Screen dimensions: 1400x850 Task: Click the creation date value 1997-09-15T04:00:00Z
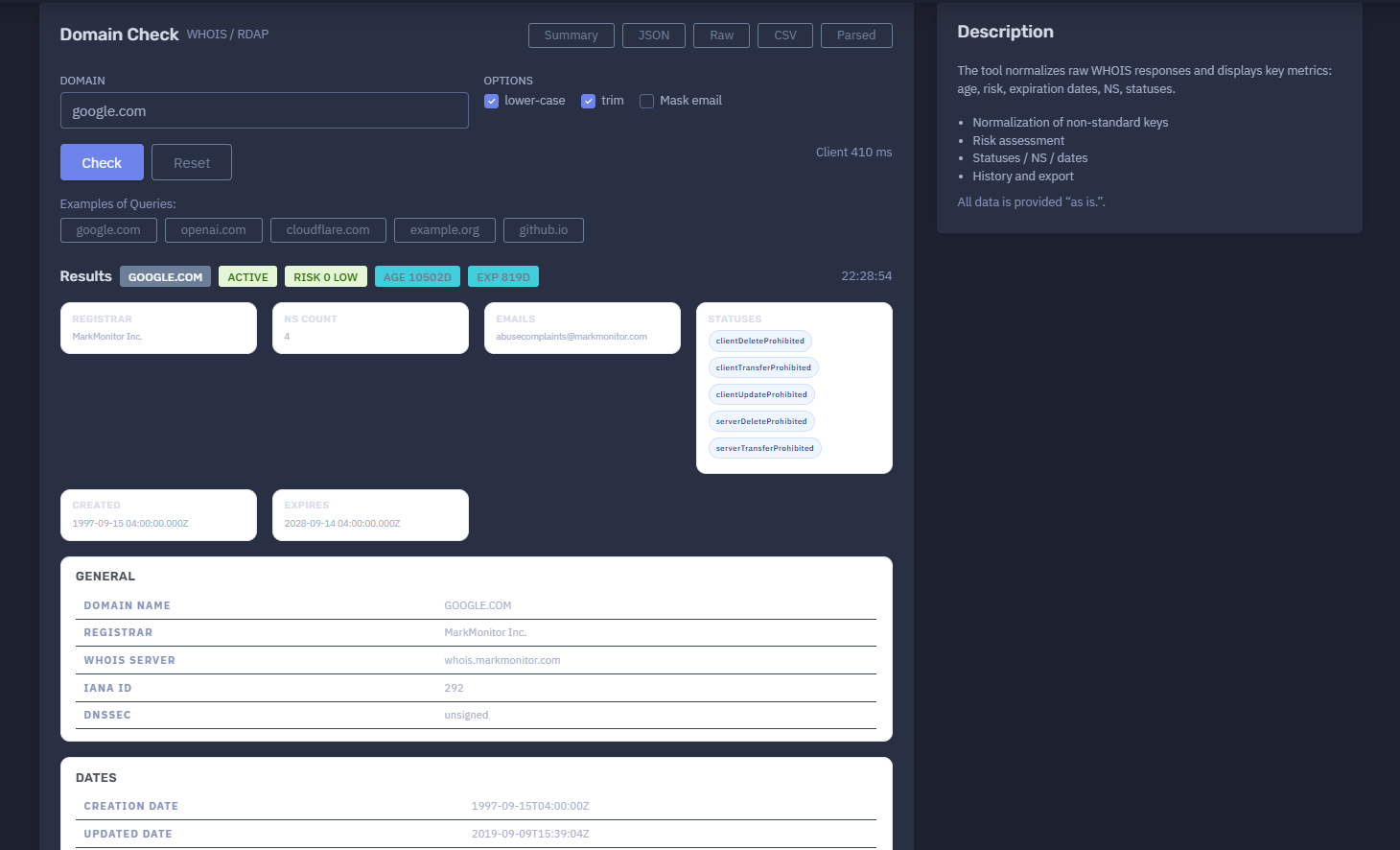click(x=530, y=806)
